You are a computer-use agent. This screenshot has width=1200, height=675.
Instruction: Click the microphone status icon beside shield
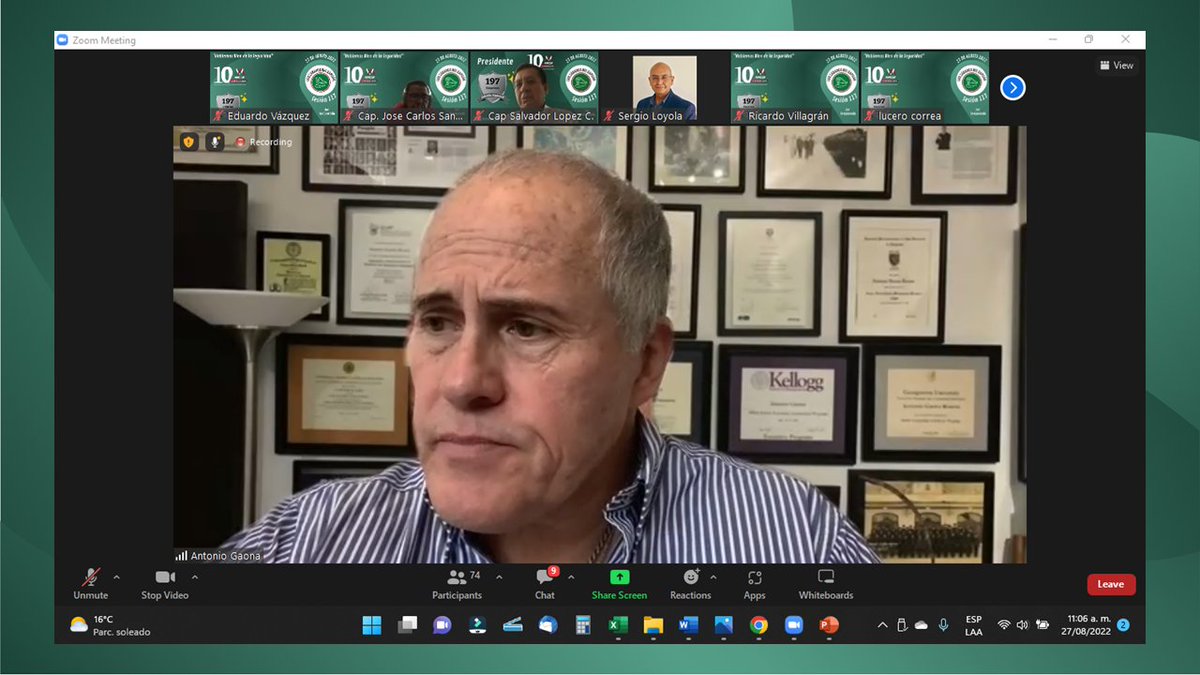pyautogui.click(x=214, y=142)
